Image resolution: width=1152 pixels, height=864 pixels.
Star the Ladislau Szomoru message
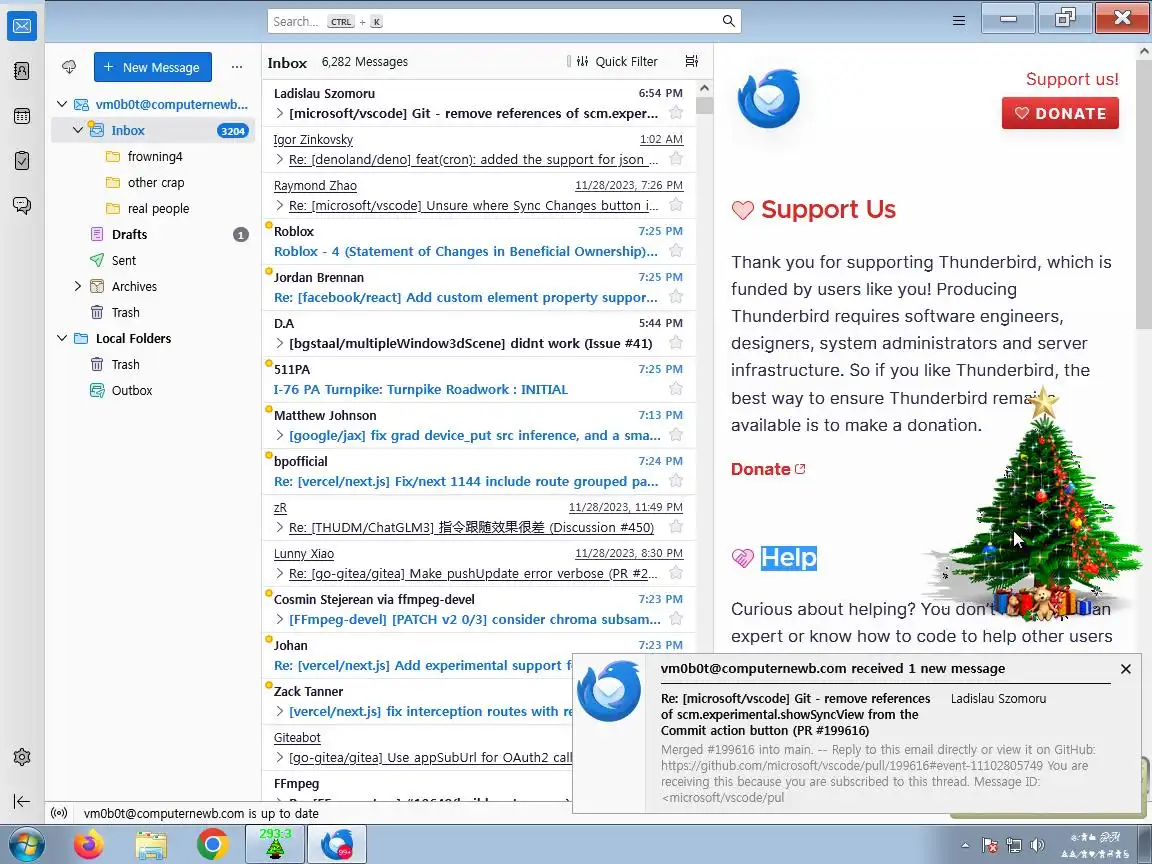pyautogui.click(x=676, y=112)
